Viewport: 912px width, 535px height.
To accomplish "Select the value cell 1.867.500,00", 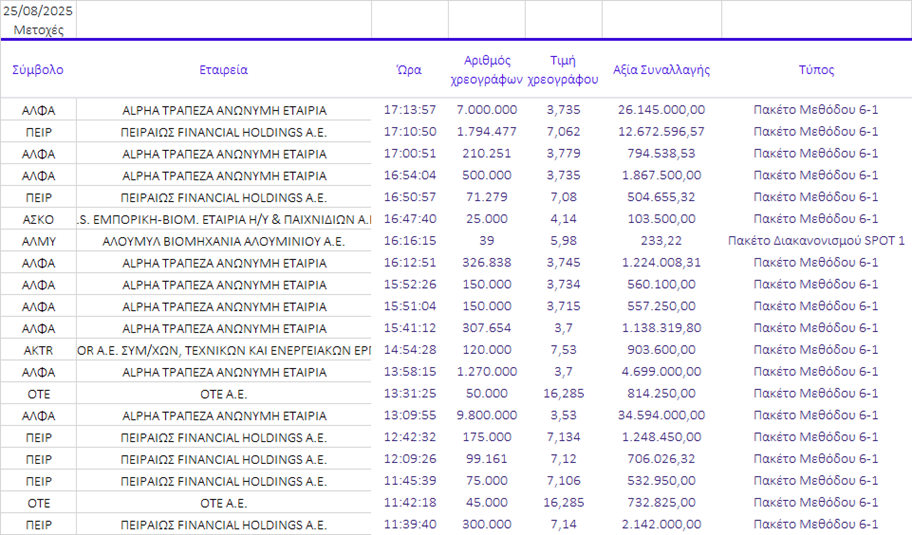I will pyautogui.click(x=661, y=176).
